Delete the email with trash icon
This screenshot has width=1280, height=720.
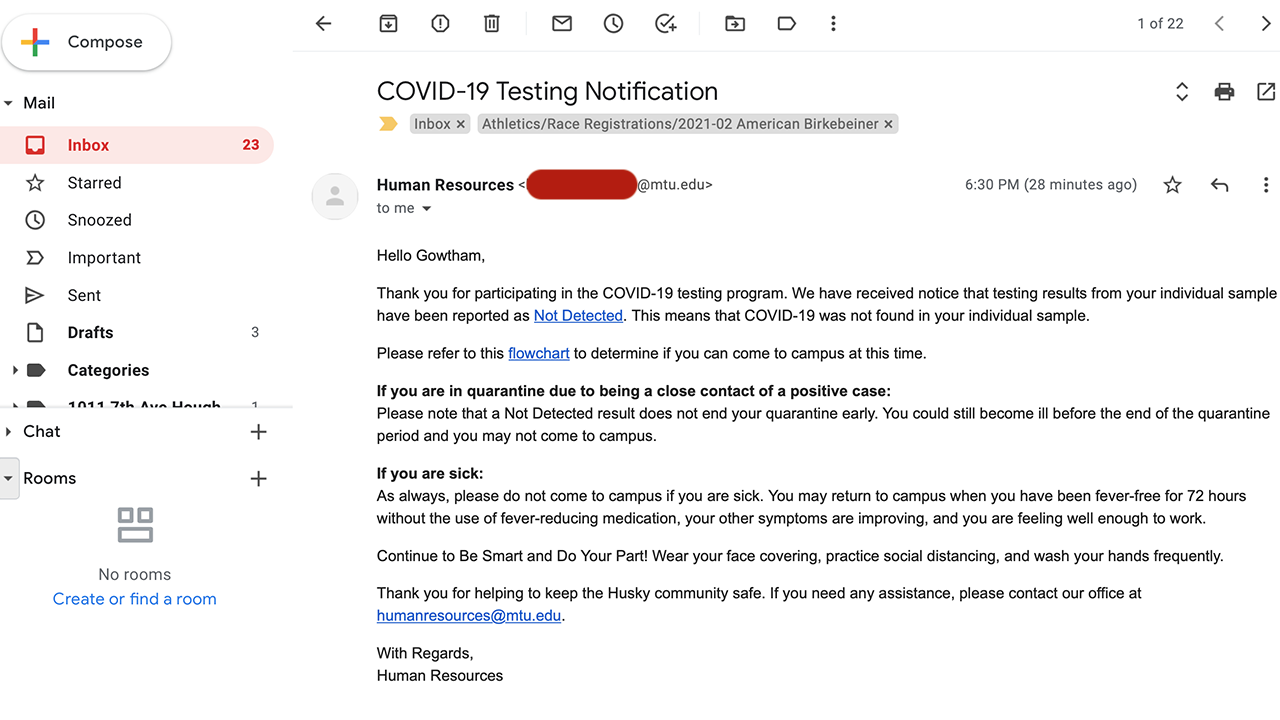pos(492,24)
